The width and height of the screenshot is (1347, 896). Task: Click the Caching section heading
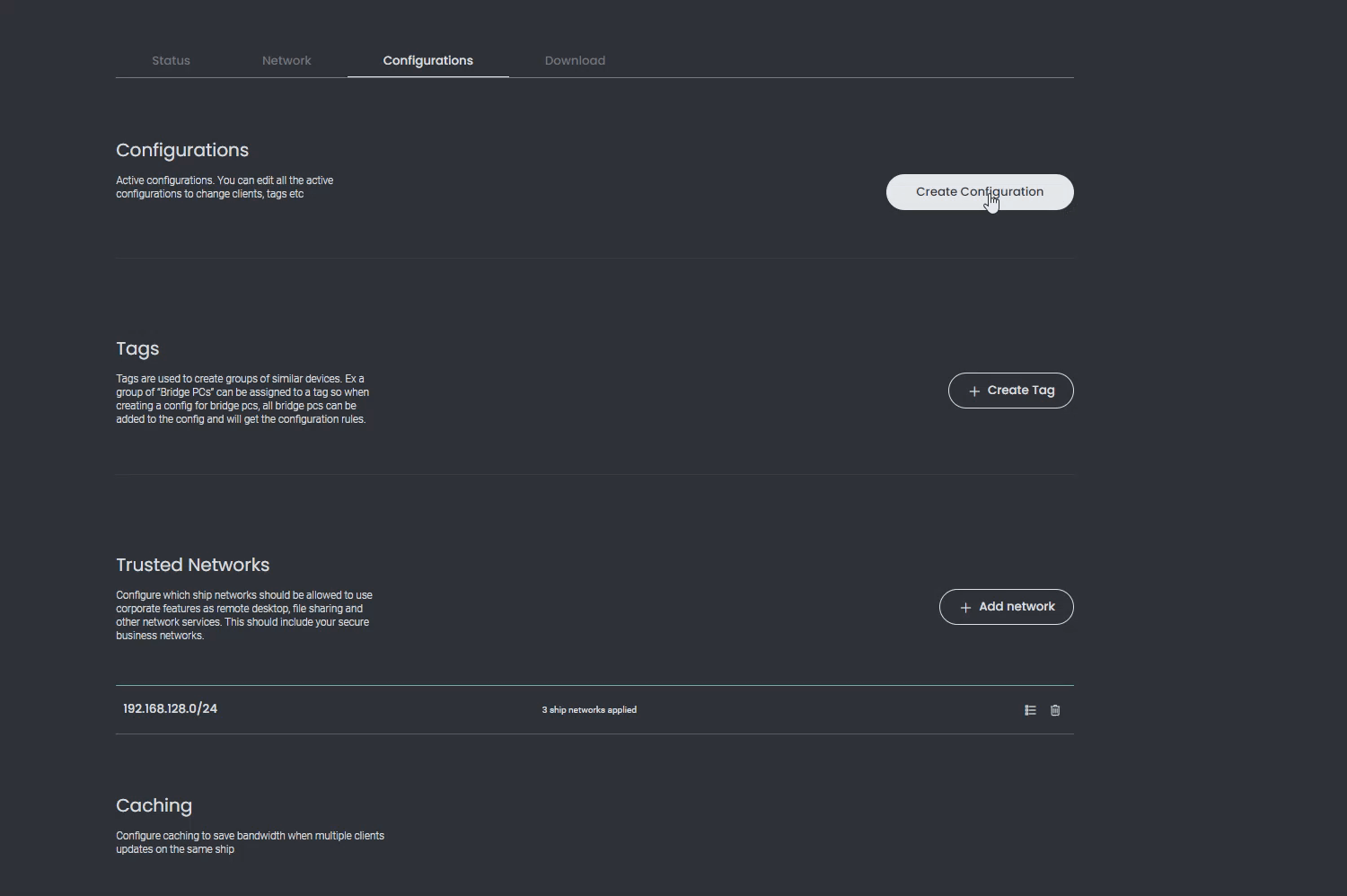coord(154,805)
